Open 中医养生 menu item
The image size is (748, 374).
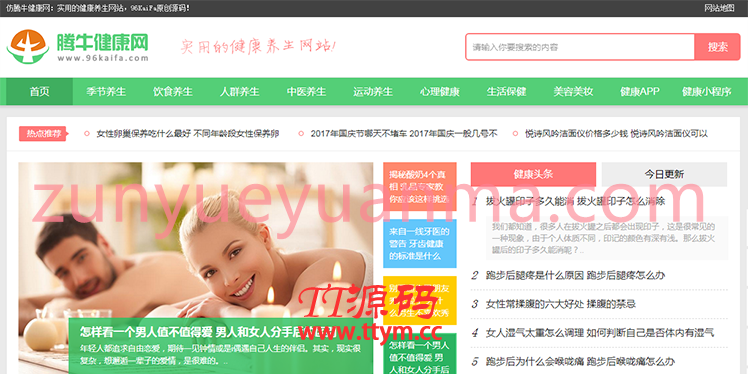(306, 92)
